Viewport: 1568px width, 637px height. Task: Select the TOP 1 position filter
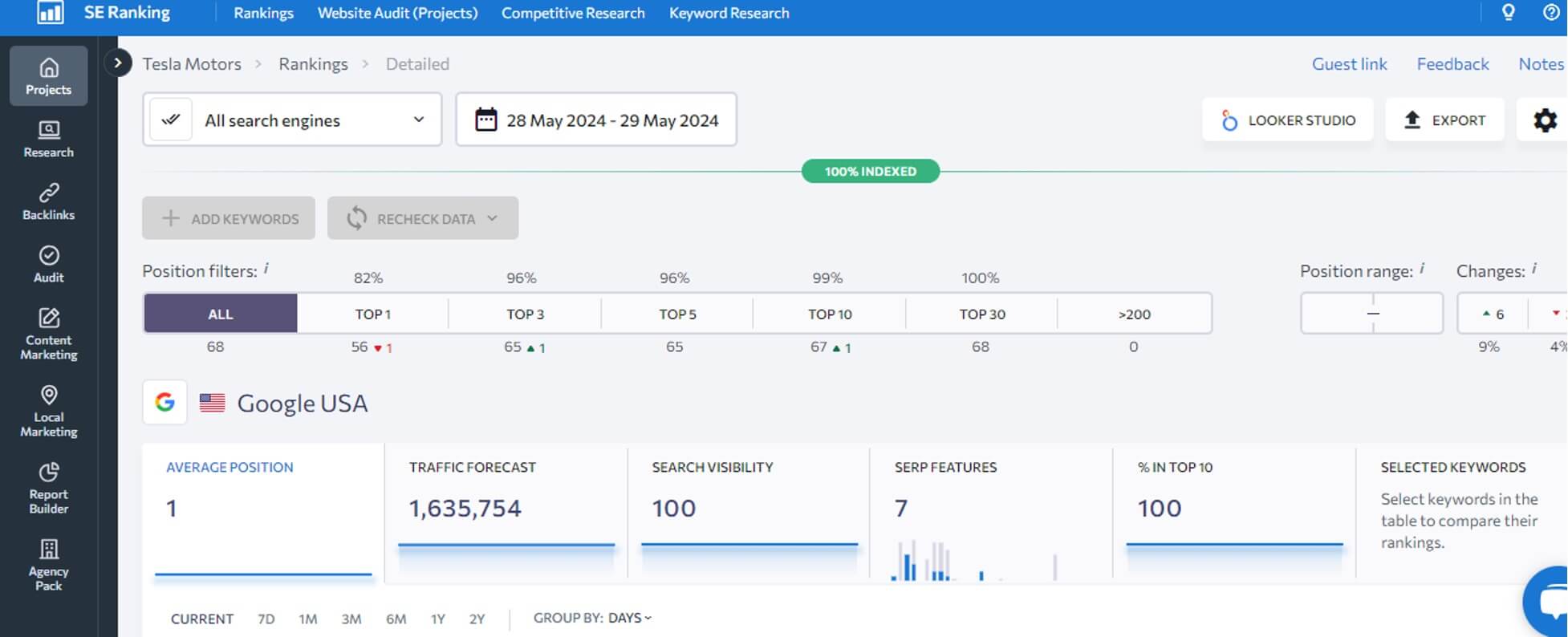372,314
